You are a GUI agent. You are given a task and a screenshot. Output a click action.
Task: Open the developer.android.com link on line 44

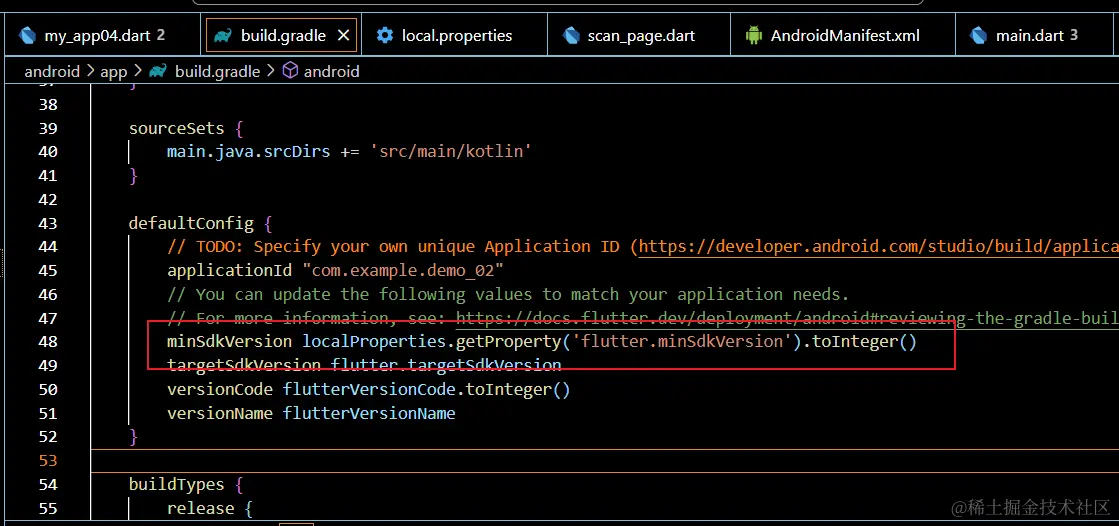pyautogui.click(x=879, y=247)
